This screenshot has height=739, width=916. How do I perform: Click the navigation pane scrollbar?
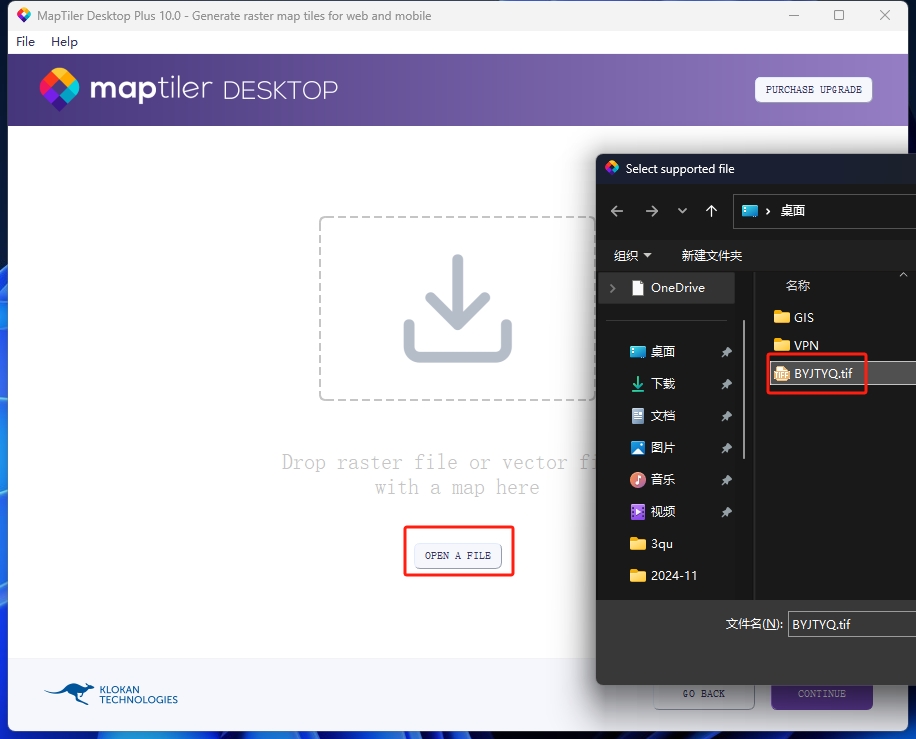tap(744, 390)
